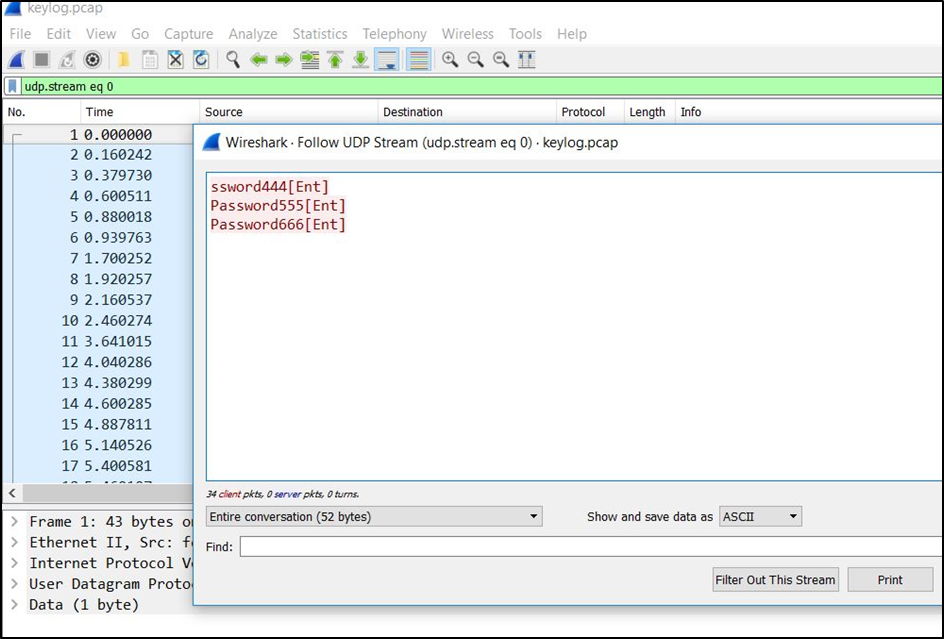Viewport: 944px width, 639px height.
Task: Expand the Ethernet II details row
Action: point(15,543)
